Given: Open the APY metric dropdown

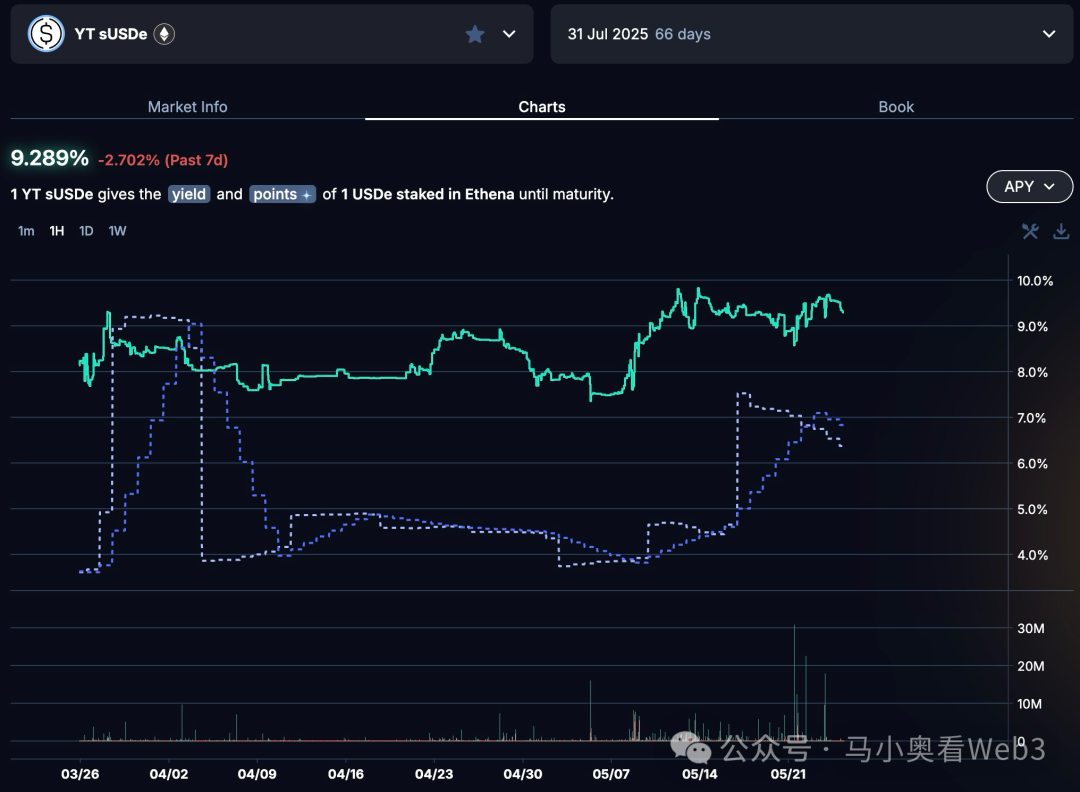Looking at the screenshot, I should 1029,186.
